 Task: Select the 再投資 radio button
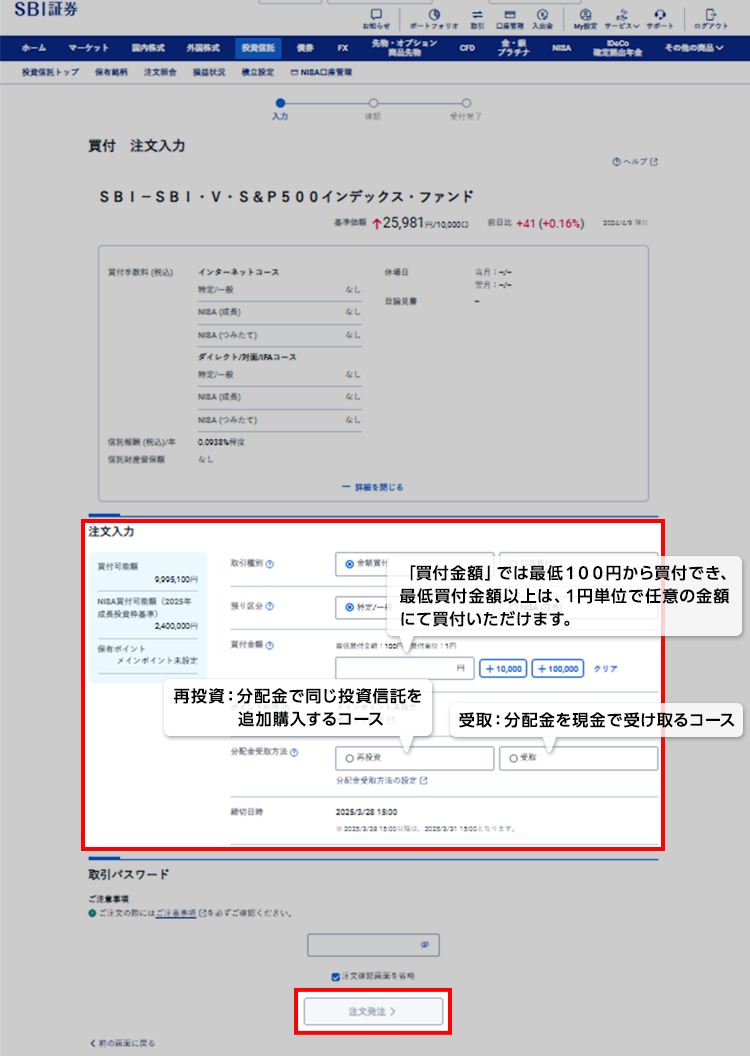pos(349,758)
